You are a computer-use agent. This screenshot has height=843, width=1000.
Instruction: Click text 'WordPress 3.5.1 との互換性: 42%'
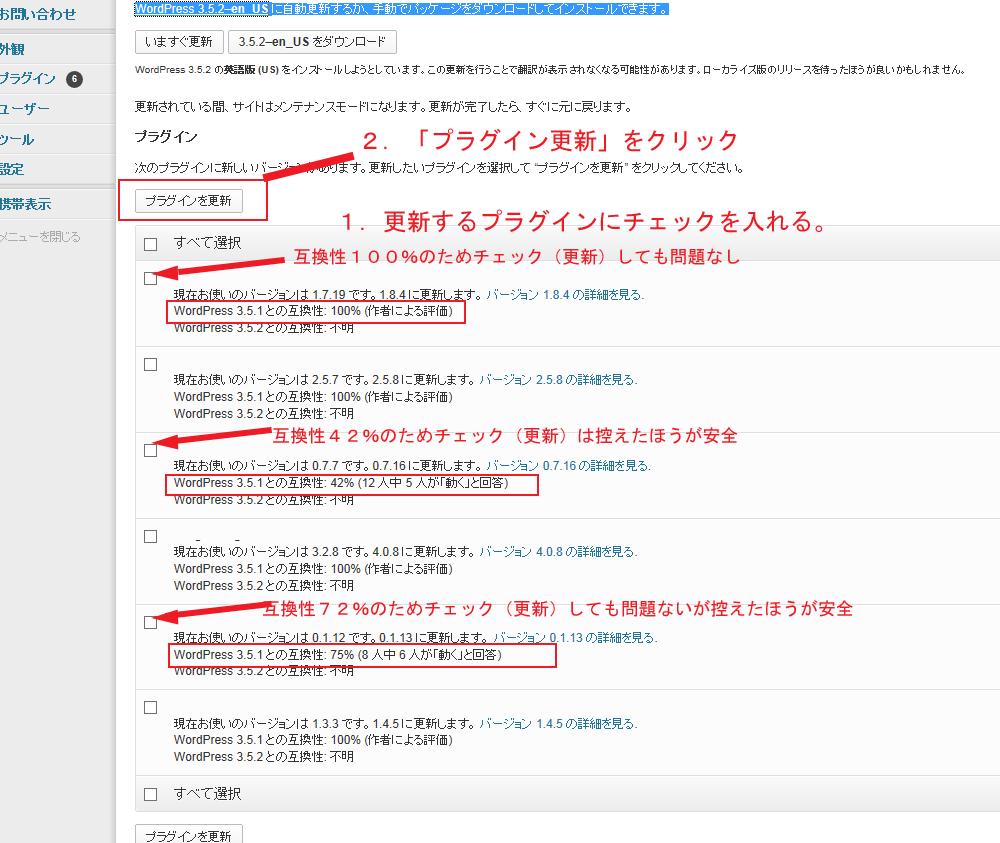[x=264, y=483]
